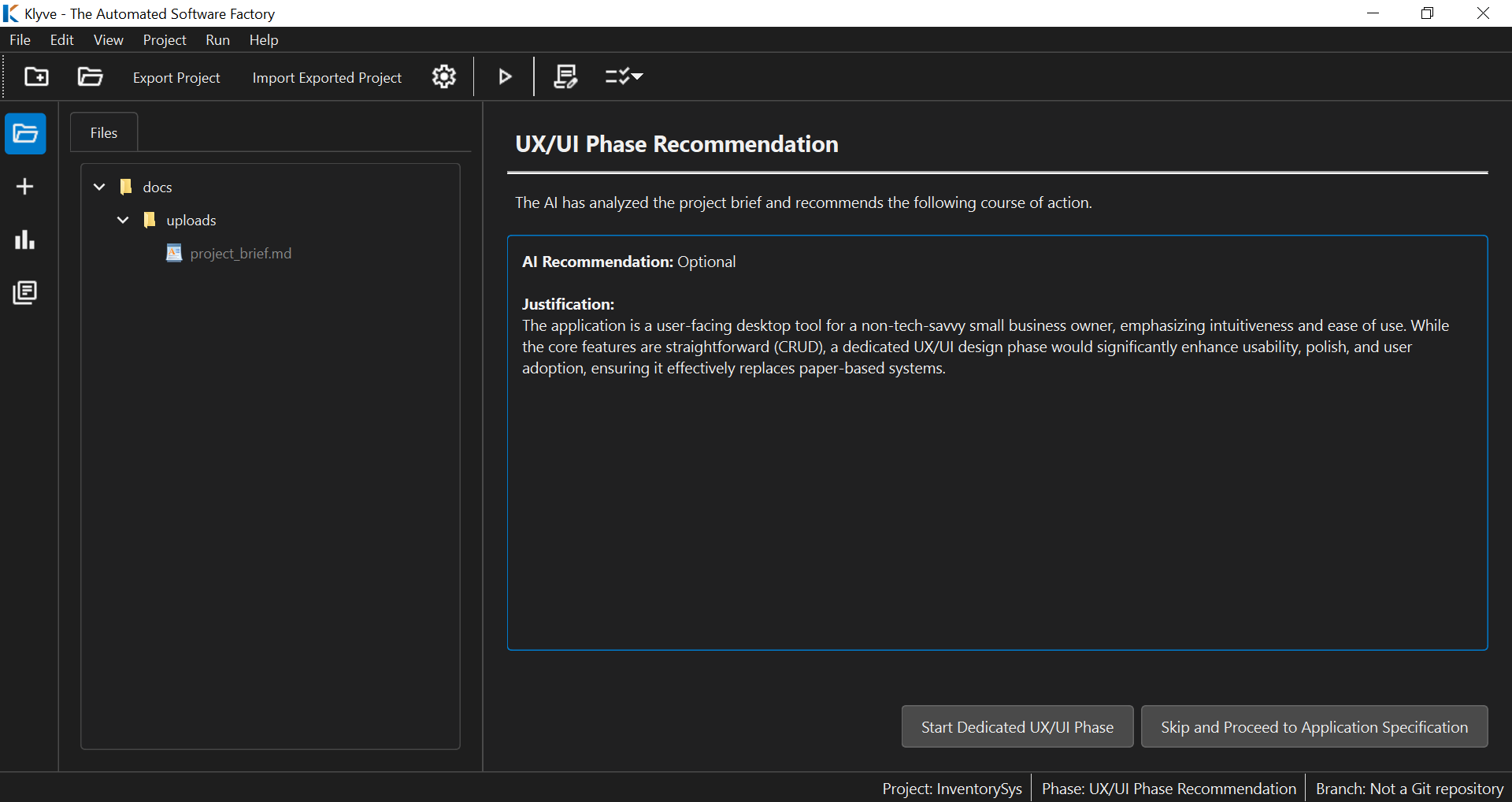Click Start Dedicated UX/UI Phase button
1512x802 pixels.
pos(1017,726)
